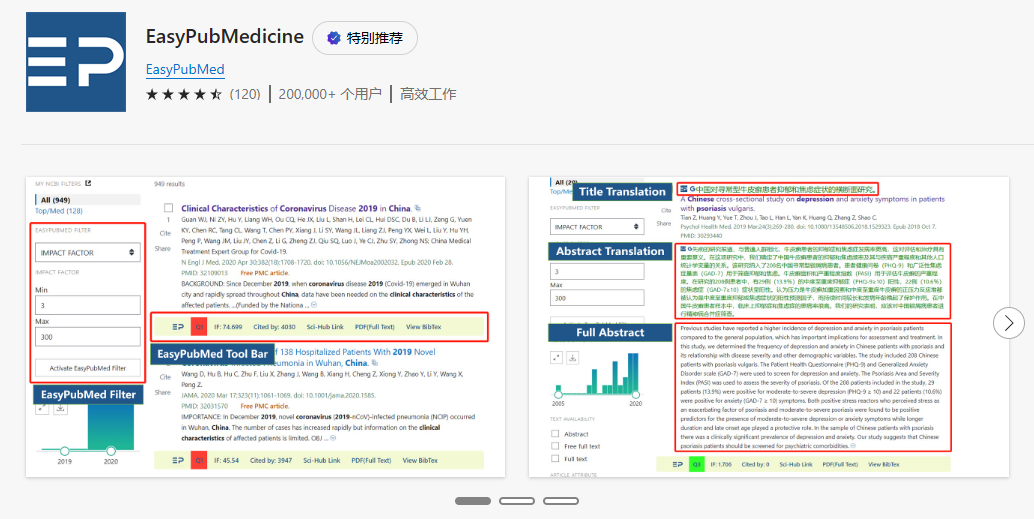The width and height of the screenshot is (1034, 519).
Task: Select the Top/Med (128) filter
Action: [x=59, y=211]
